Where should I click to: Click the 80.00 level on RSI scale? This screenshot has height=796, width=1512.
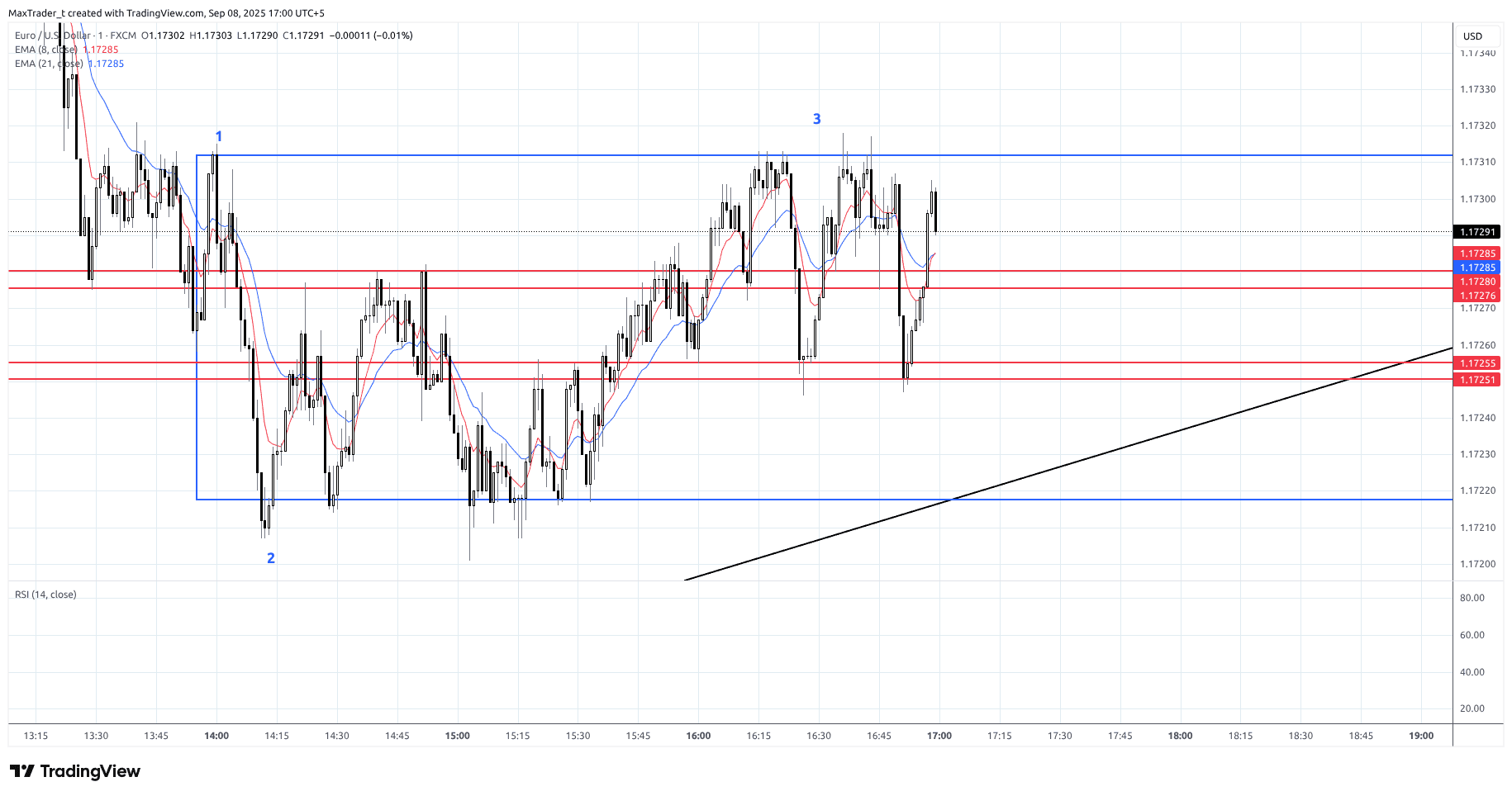pyautogui.click(x=1472, y=598)
